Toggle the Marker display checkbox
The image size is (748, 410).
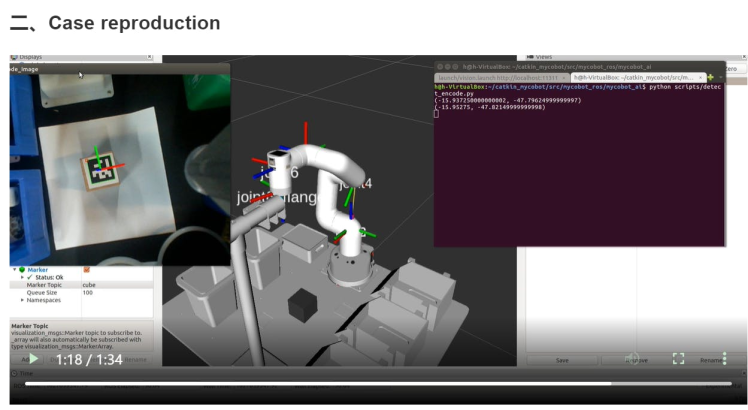click(87, 270)
